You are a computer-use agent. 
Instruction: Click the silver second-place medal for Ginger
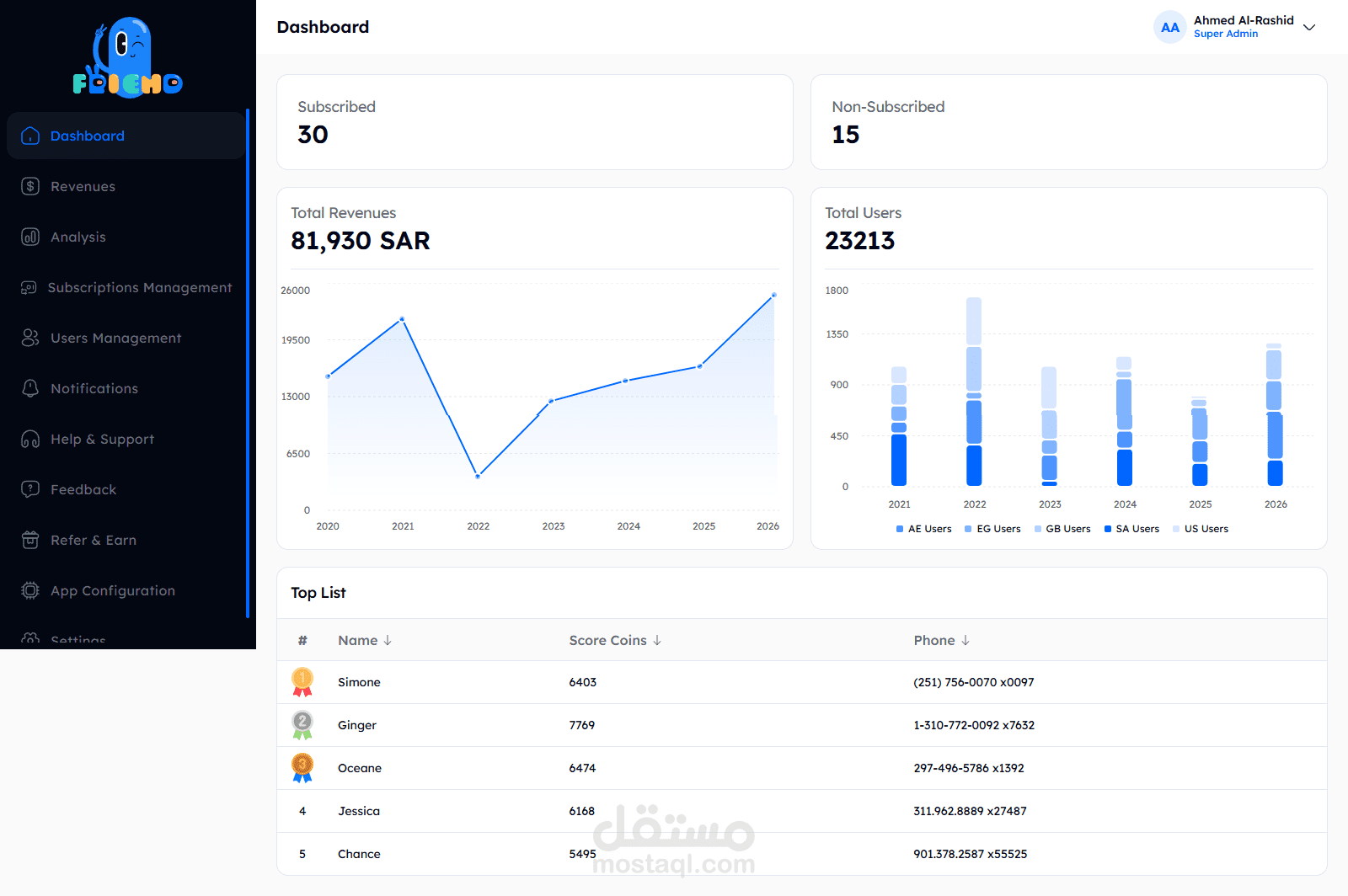(x=302, y=725)
